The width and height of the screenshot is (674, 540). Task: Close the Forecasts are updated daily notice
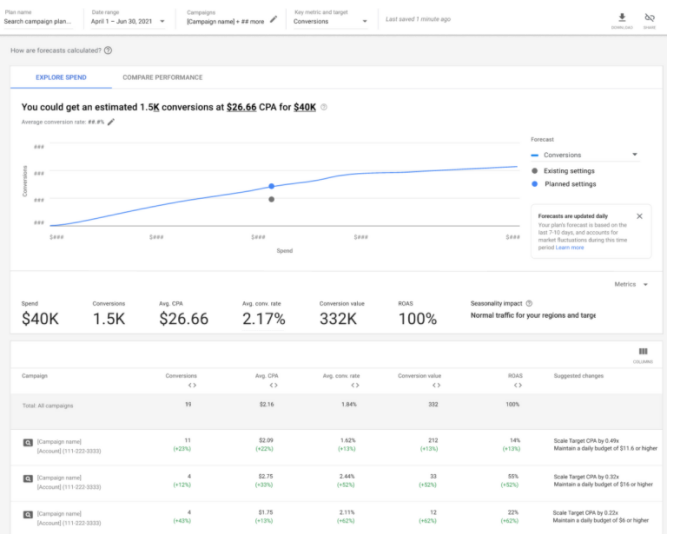[x=639, y=216]
